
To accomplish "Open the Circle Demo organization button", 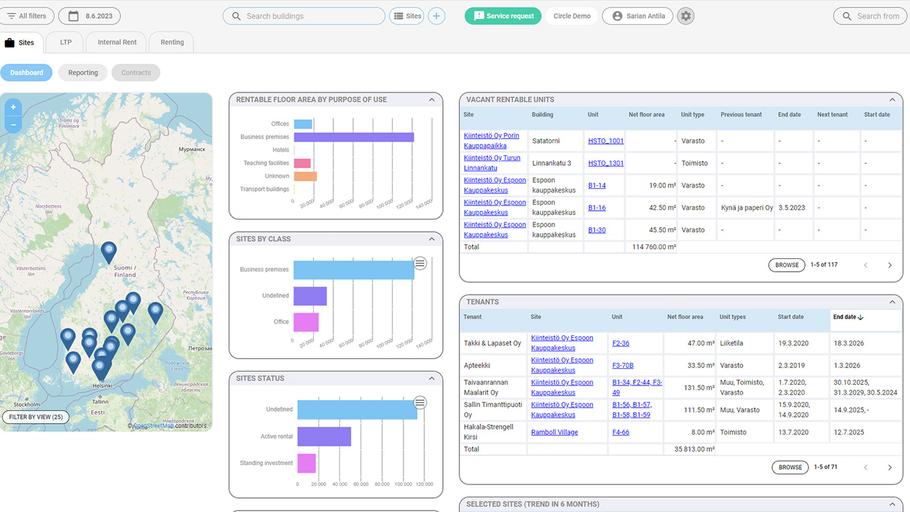I will (572, 16).
